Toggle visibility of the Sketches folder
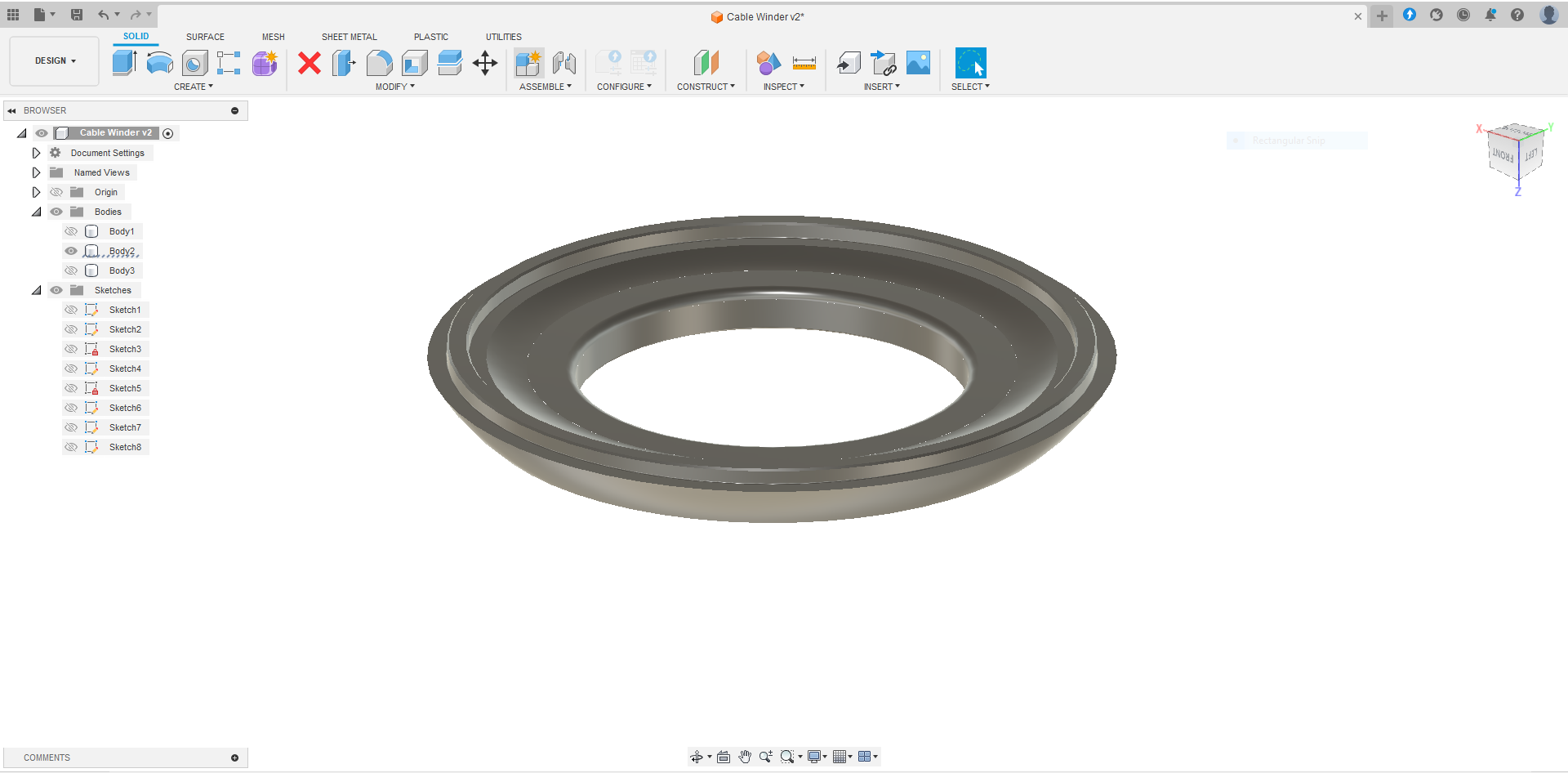Screen dimensions: 1568x773 56,290
